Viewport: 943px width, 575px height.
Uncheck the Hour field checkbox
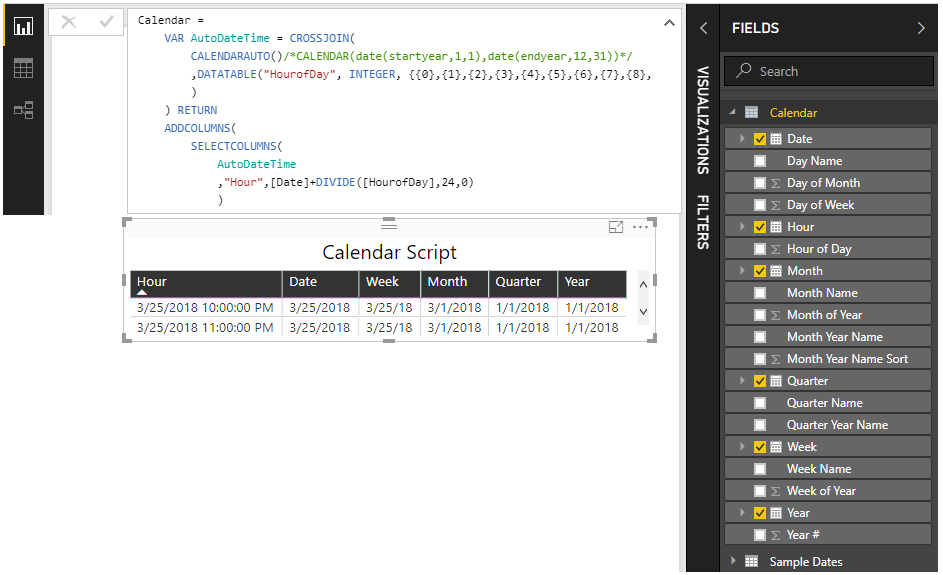[760, 227]
